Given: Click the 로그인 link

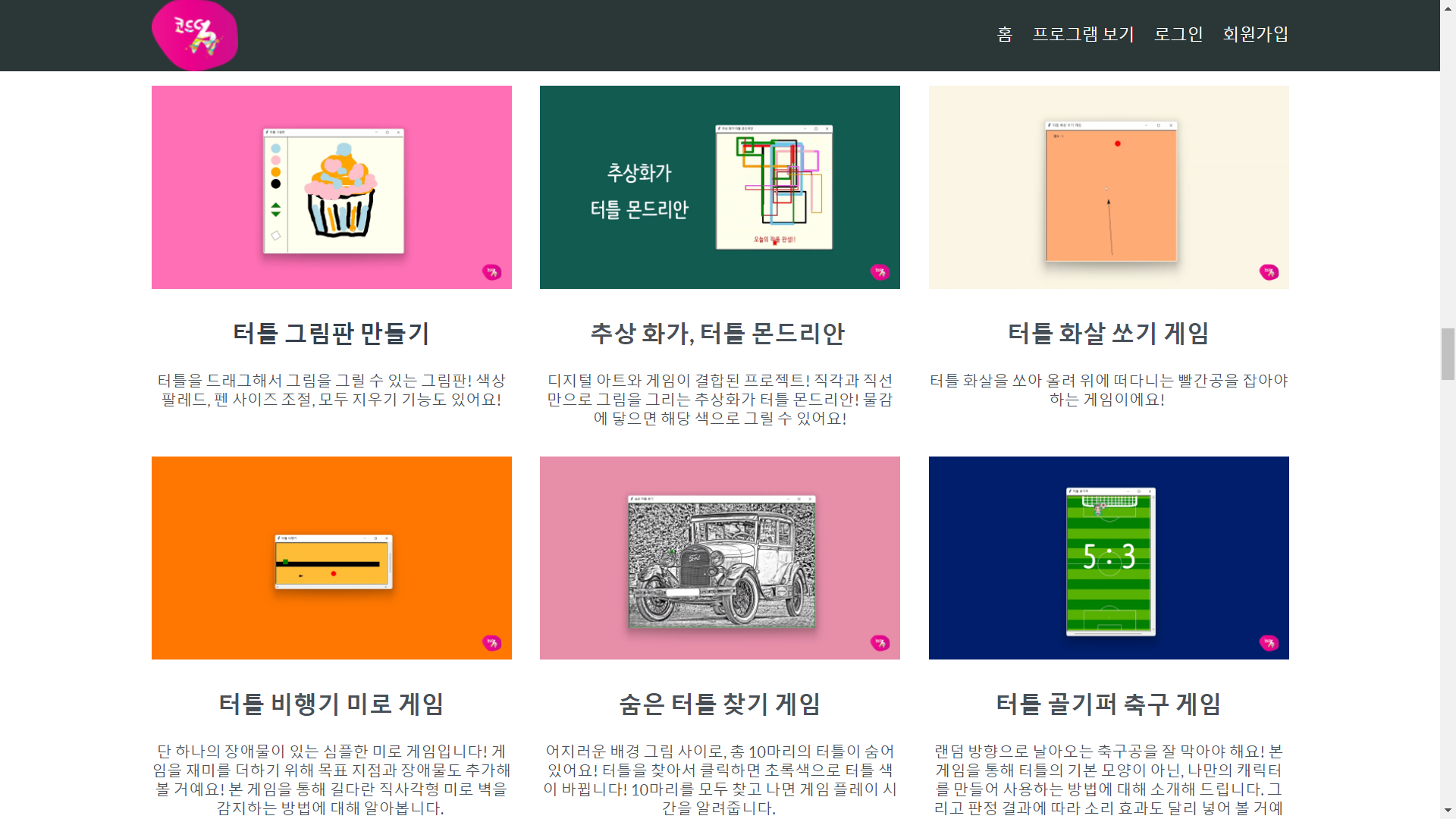Looking at the screenshot, I should (1178, 34).
